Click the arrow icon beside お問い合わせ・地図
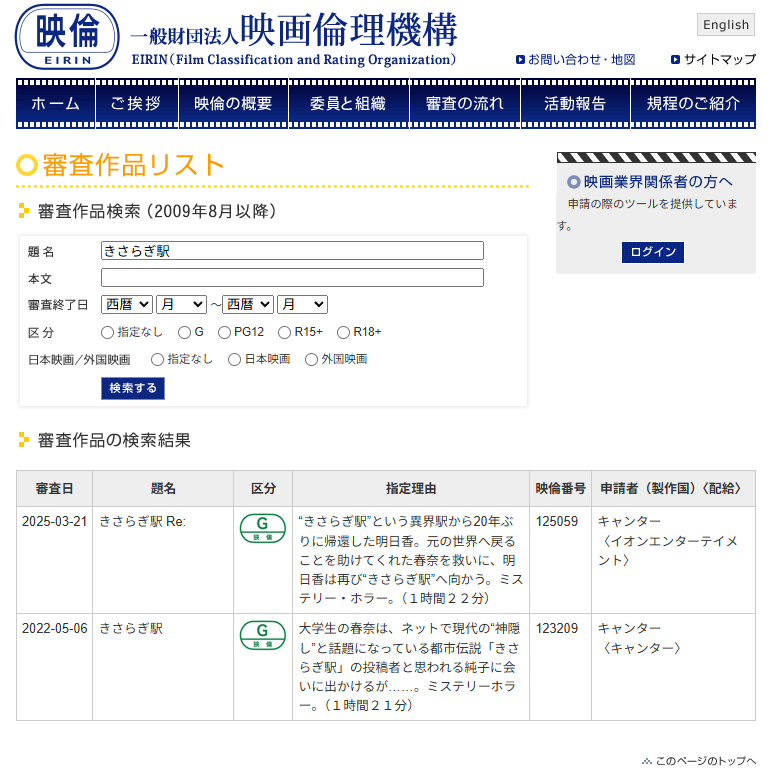 pyautogui.click(x=520, y=60)
